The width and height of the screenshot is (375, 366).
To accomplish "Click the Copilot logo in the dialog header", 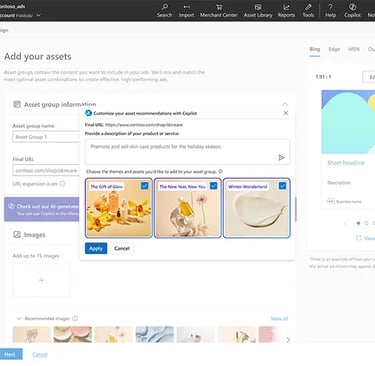I will click(x=88, y=113).
